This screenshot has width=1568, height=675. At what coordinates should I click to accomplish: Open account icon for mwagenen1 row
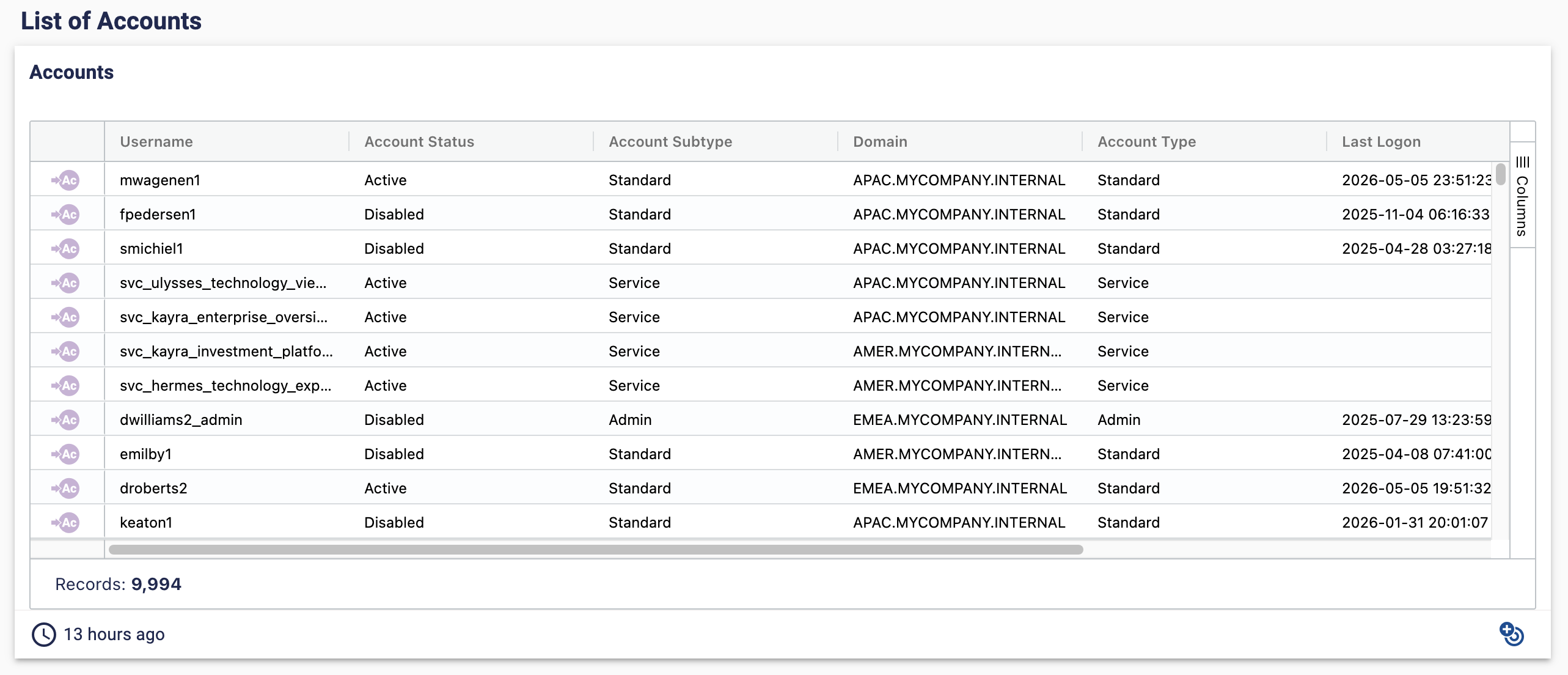(x=65, y=180)
